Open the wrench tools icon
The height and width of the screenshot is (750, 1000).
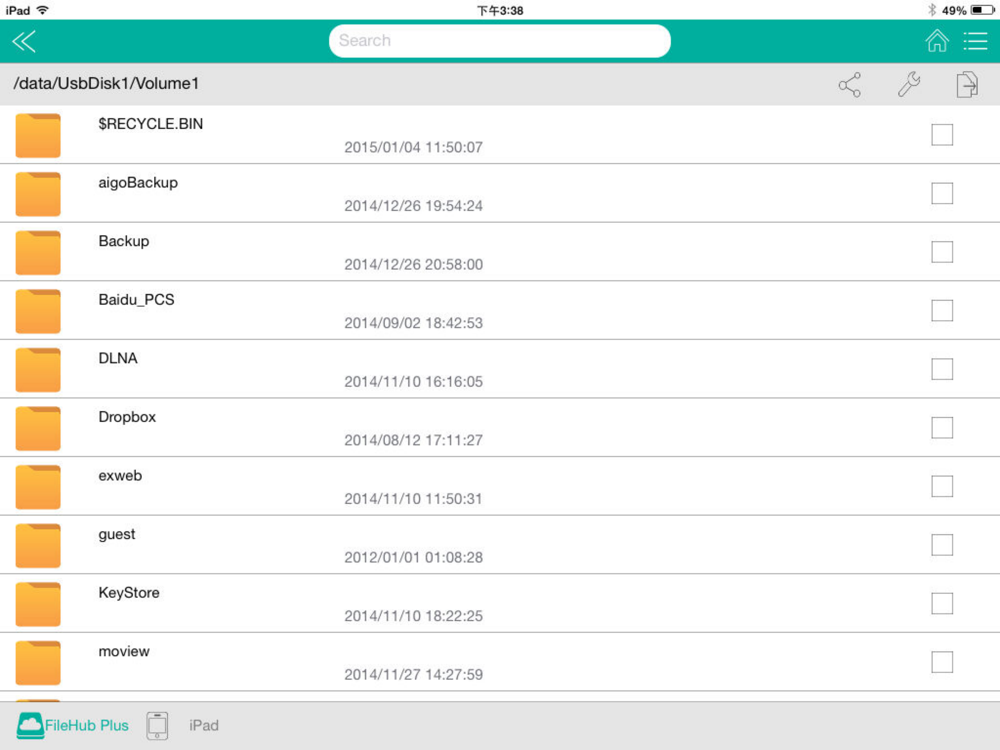coord(909,84)
